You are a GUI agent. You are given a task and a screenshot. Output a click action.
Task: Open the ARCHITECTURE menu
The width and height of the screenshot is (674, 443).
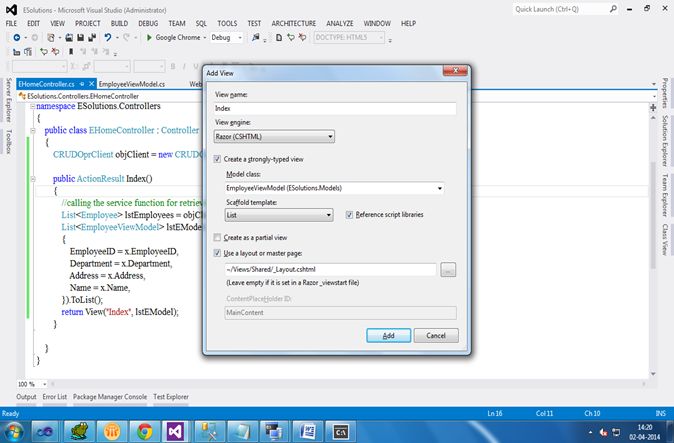(294, 24)
